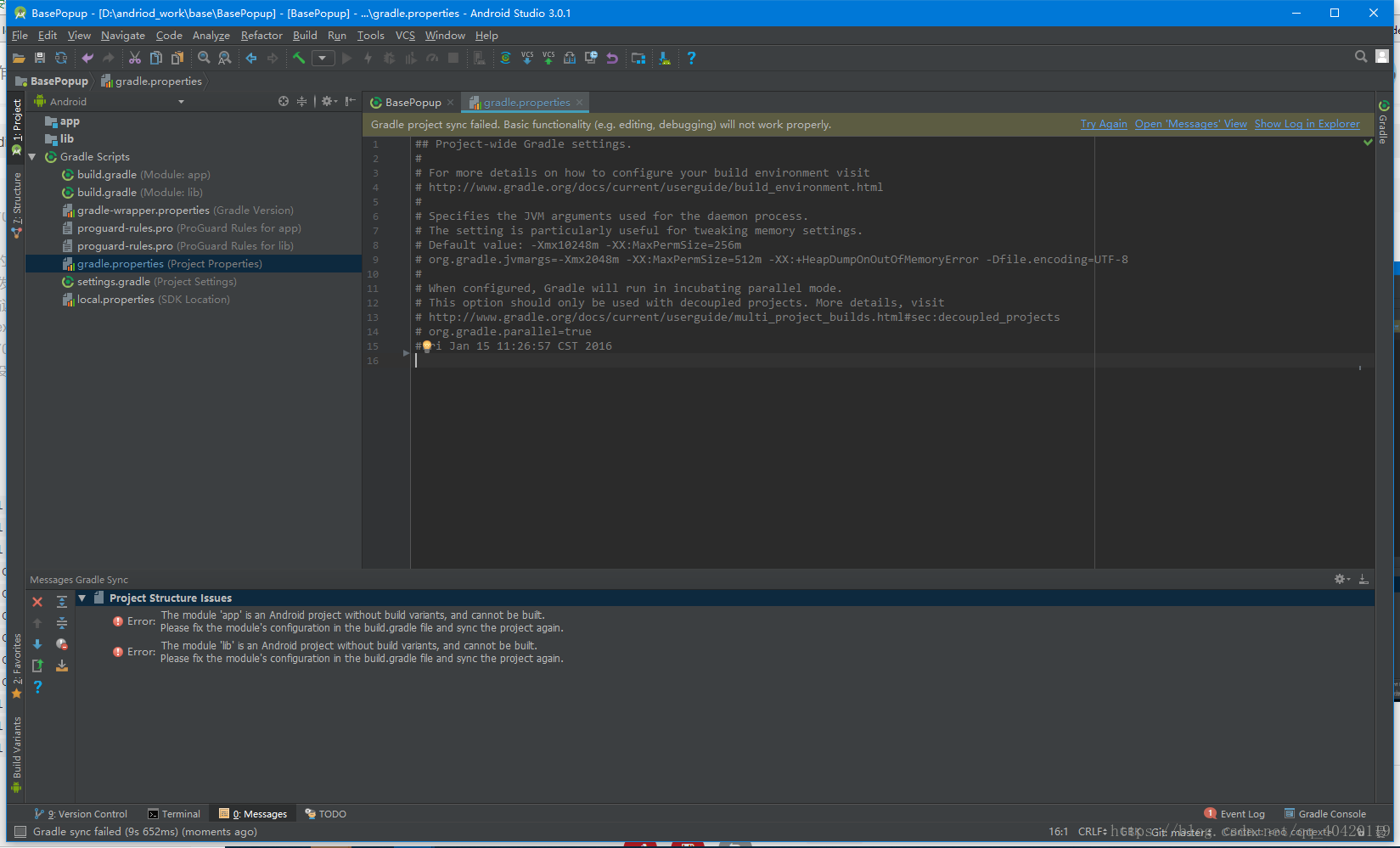Click Collapse All in Messages panel
Screen dimensions: 1400x848
[62, 623]
